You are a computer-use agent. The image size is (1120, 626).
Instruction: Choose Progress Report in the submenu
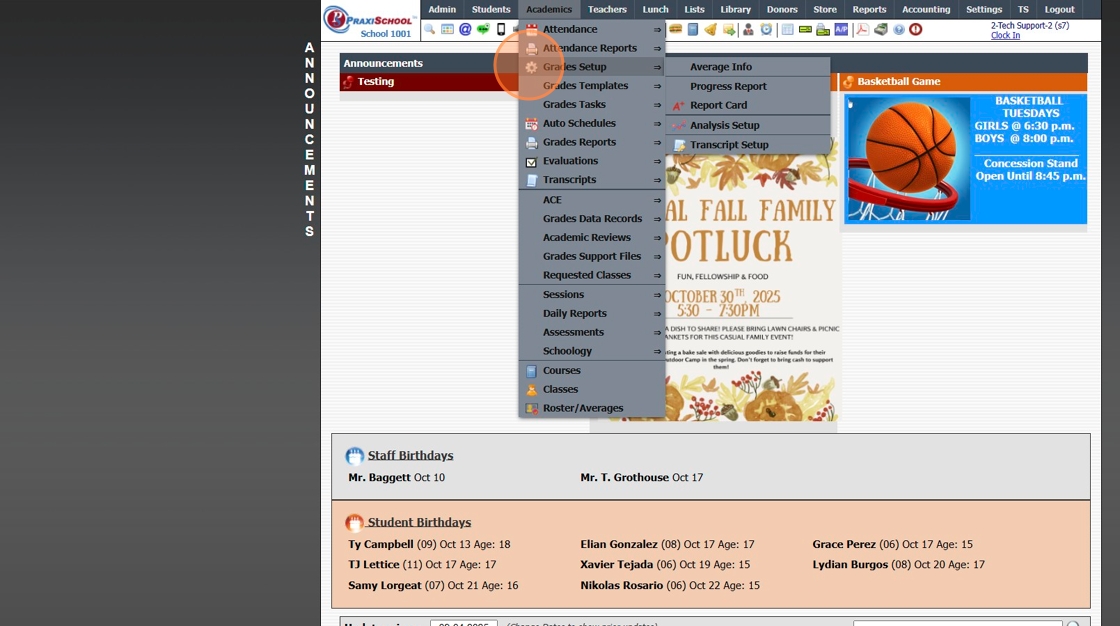[x=728, y=86]
